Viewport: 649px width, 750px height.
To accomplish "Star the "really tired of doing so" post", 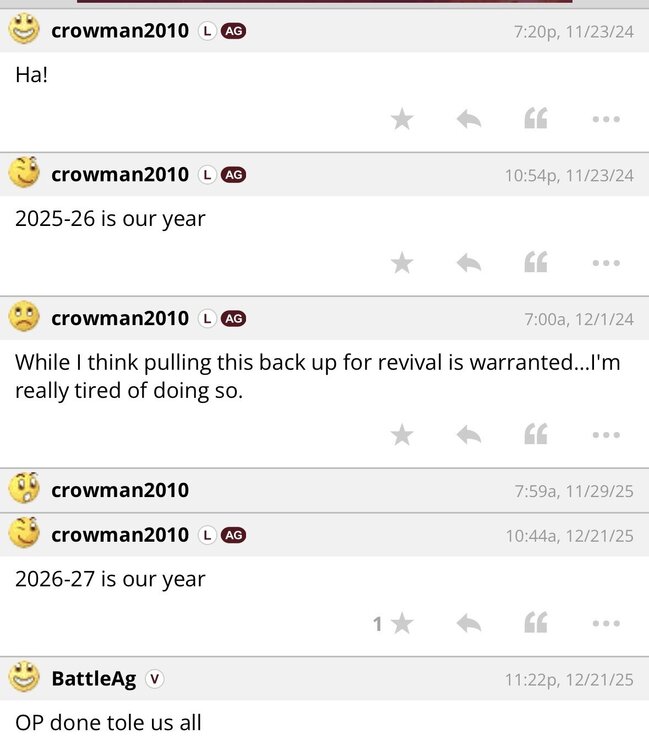I will [x=402, y=435].
